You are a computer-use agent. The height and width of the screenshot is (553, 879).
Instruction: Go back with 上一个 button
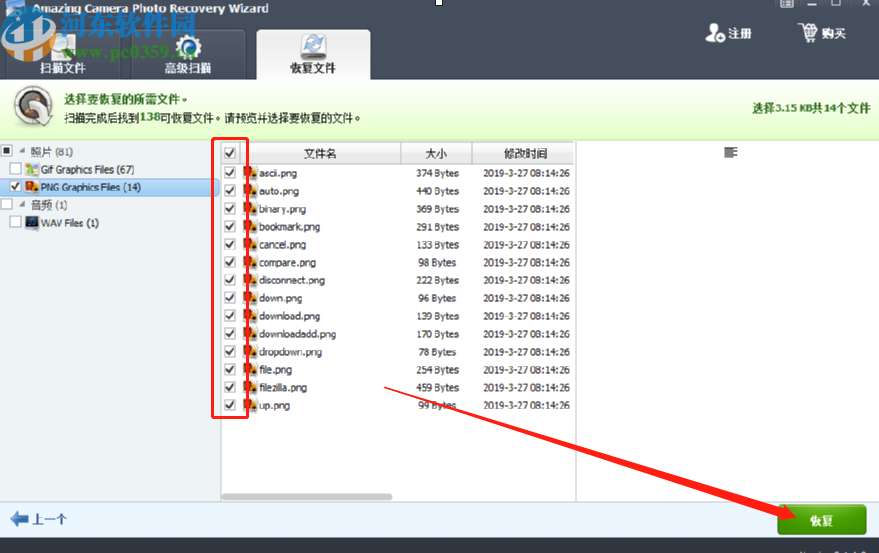pyautogui.click(x=39, y=519)
